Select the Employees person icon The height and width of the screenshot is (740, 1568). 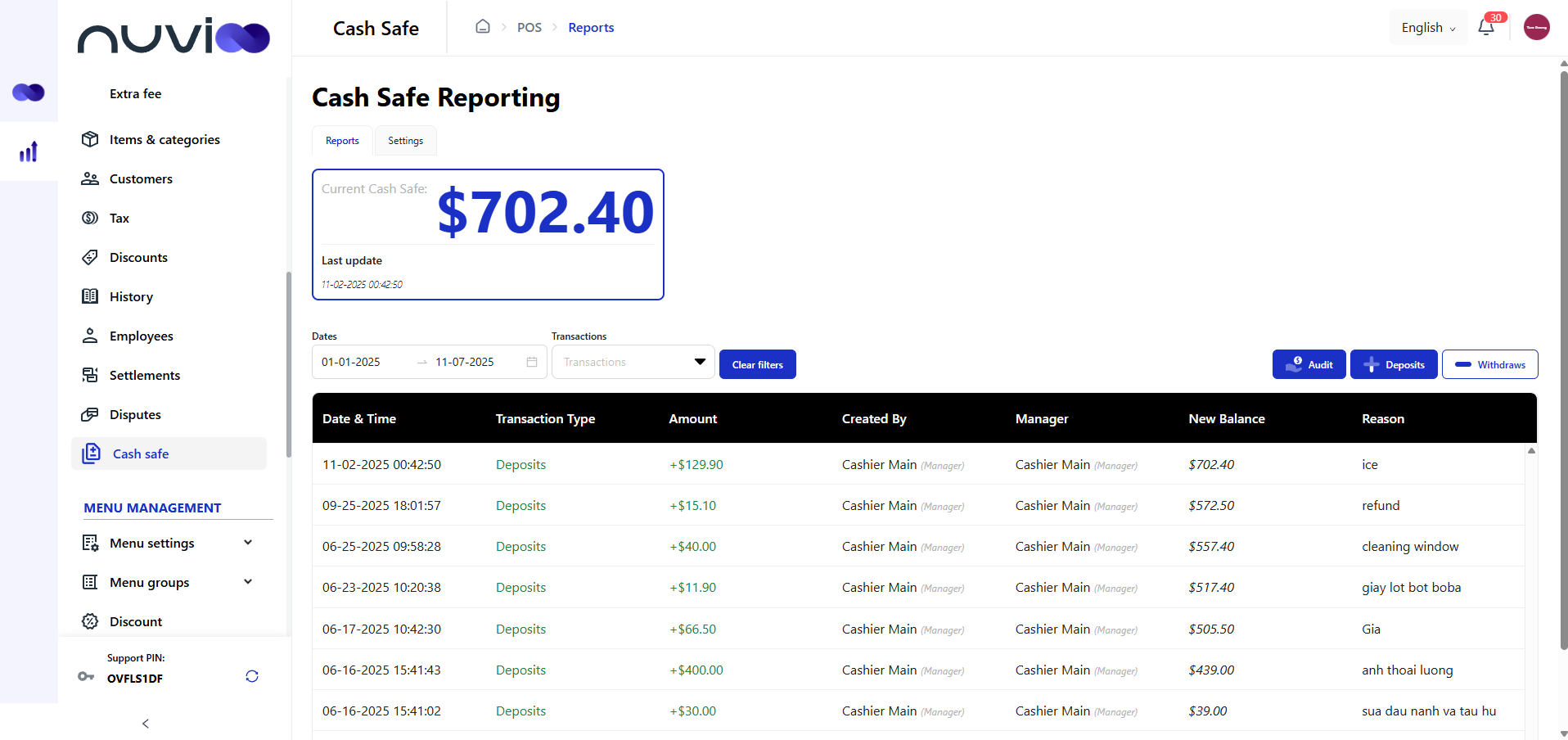tap(90, 336)
